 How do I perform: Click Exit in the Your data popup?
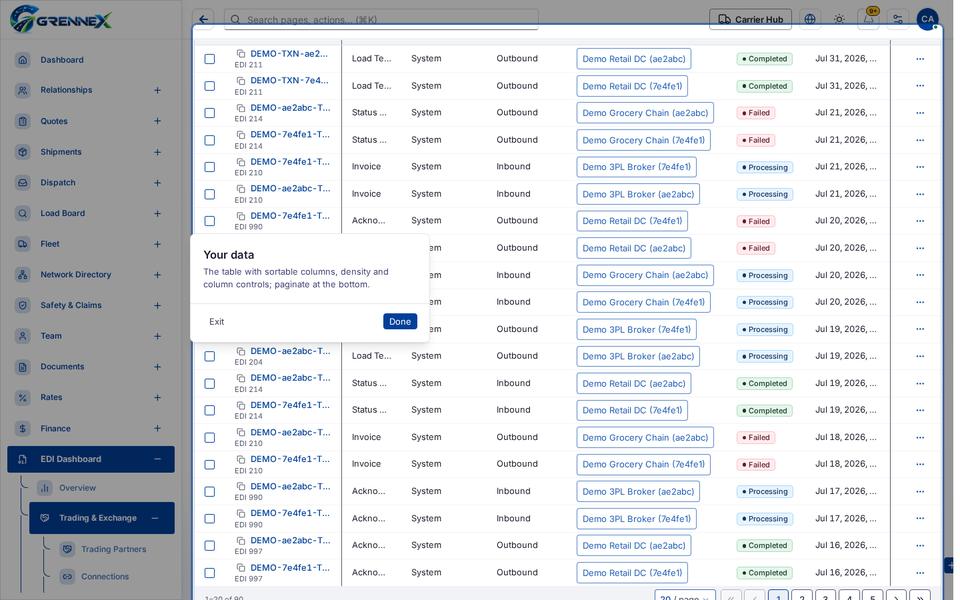coord(216,321)
